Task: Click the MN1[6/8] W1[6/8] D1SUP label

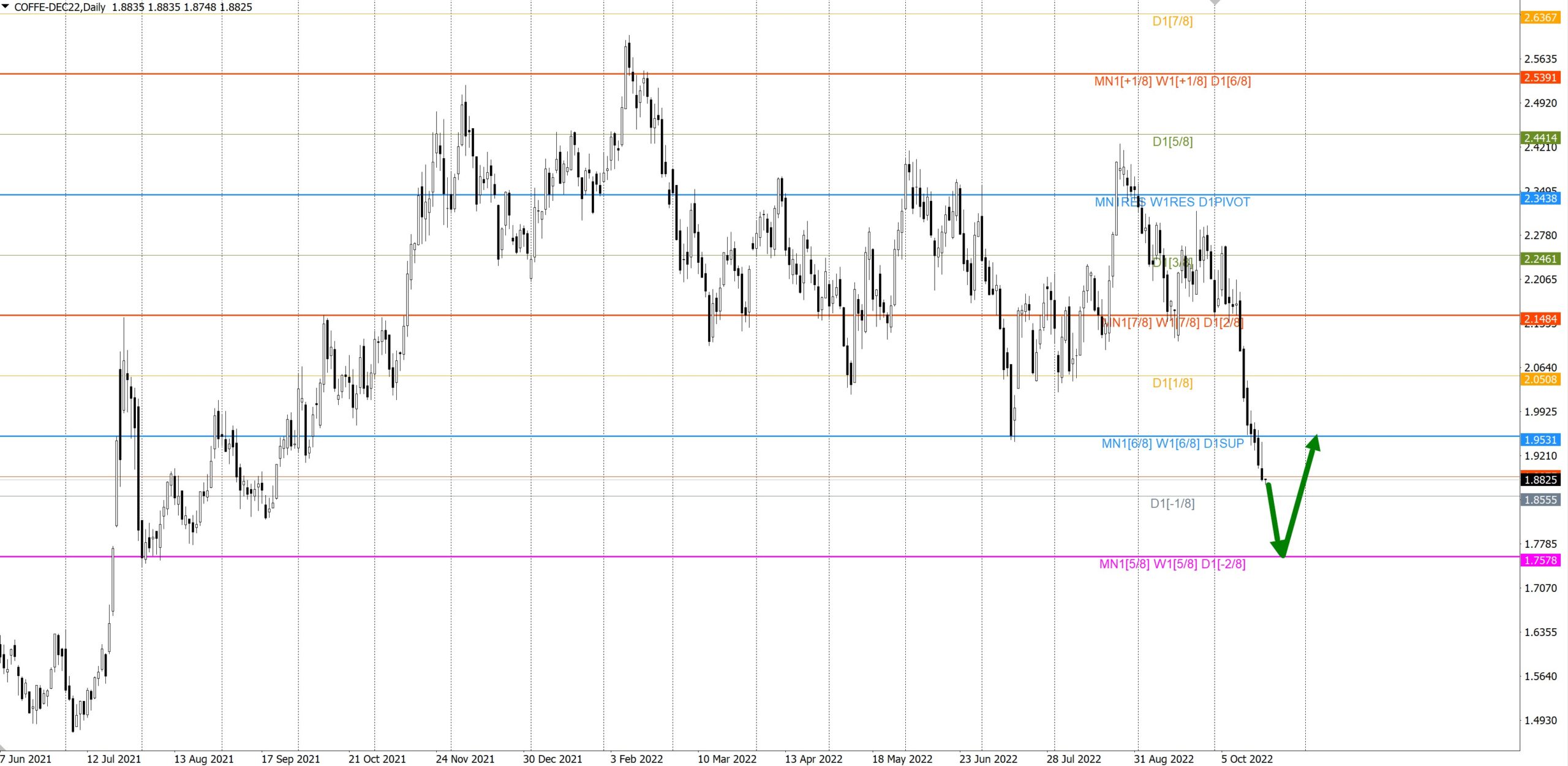Action: coord(1172,443)
